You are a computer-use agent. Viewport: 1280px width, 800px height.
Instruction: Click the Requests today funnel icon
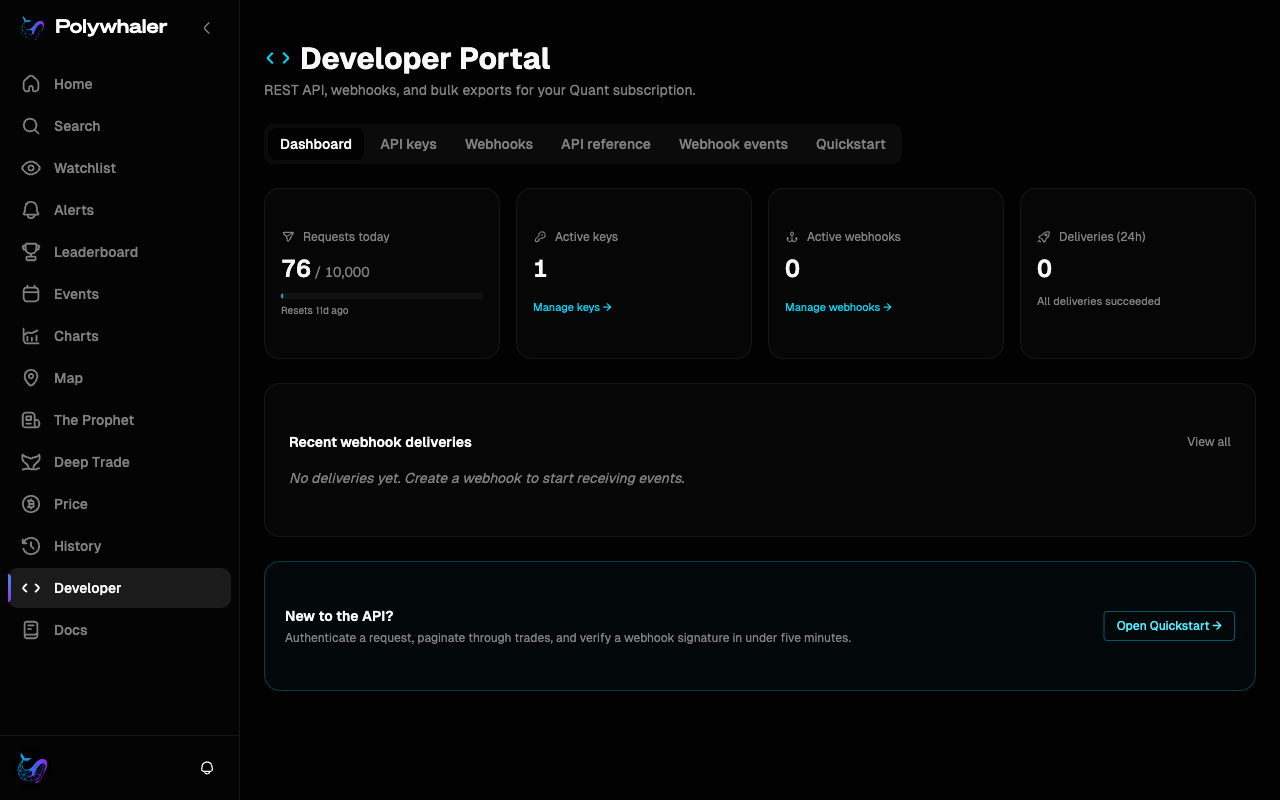[x=288, y=237]
